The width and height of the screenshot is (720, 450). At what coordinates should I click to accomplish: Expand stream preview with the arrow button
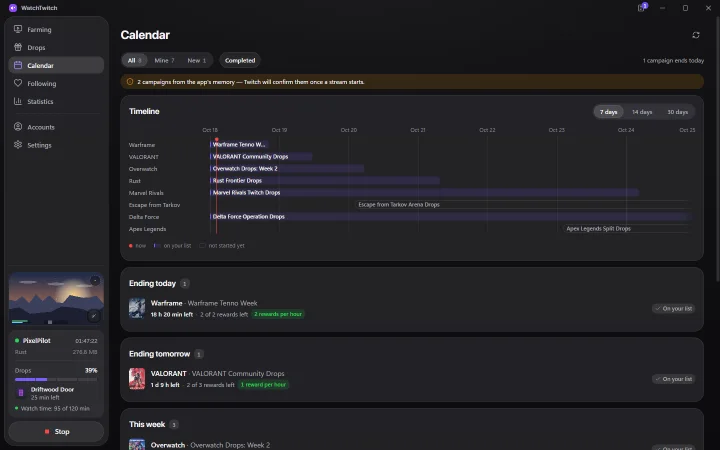[94, 315]
